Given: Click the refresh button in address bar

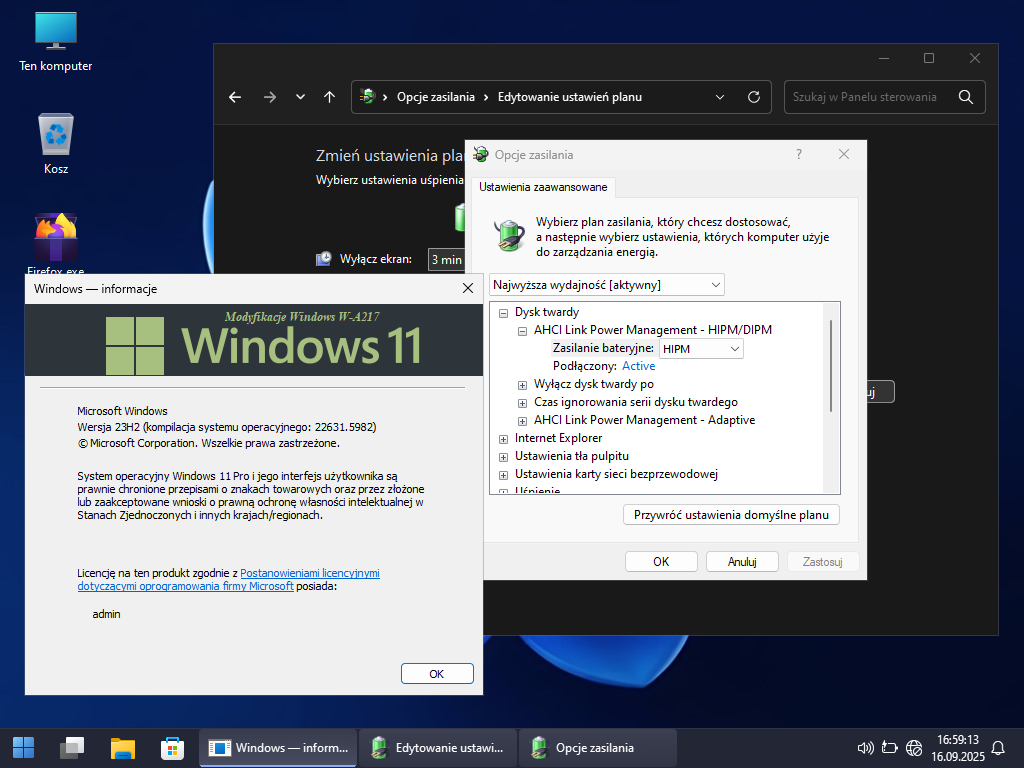Looking at the screenshot, I should click(x=754, y=97).
